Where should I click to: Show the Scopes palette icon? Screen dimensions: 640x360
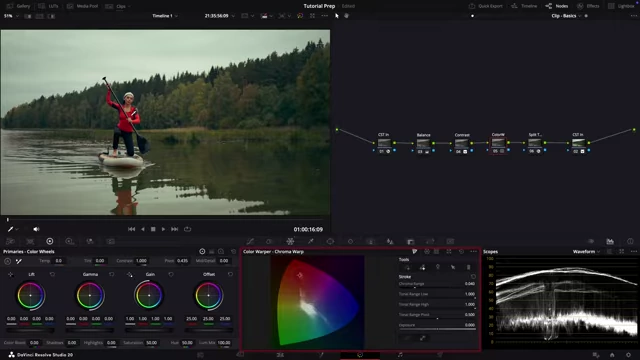(610, 241)
